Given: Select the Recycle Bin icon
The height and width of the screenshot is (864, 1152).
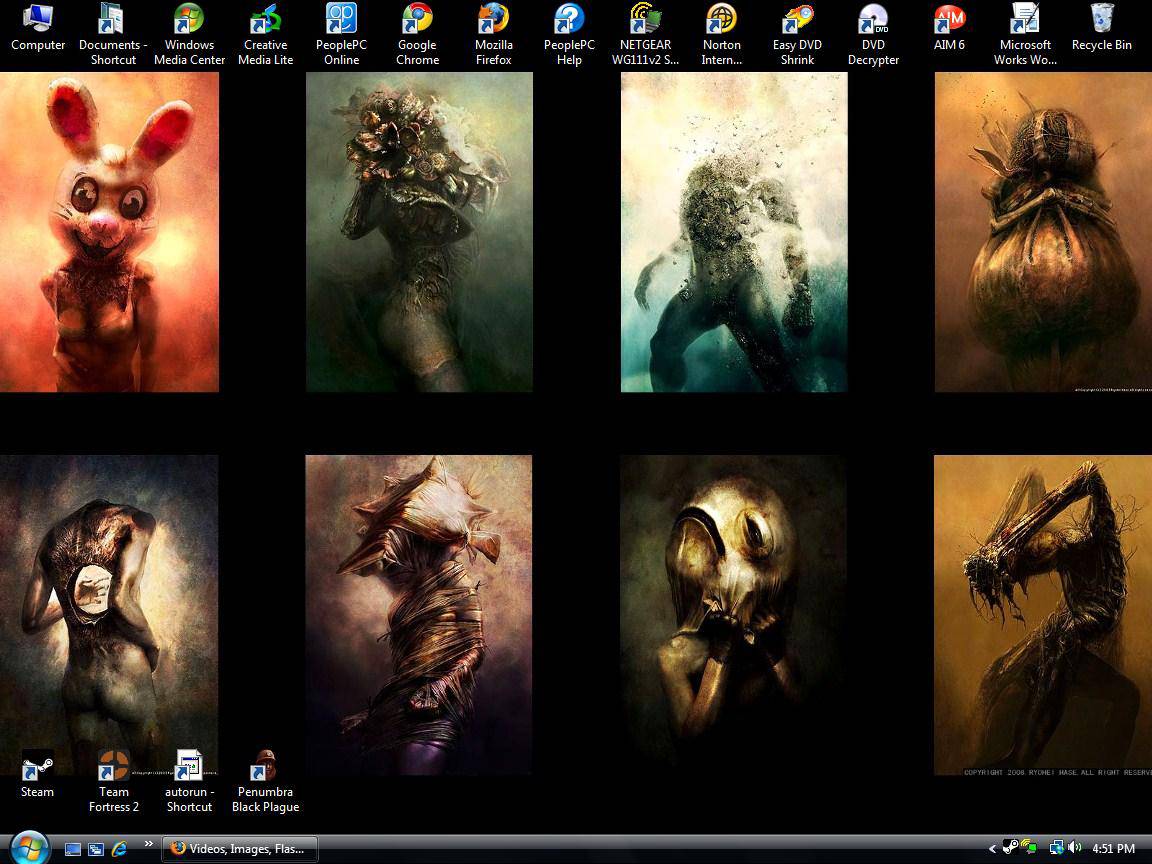Looking at the screenshot, I should click(1101, 20).
